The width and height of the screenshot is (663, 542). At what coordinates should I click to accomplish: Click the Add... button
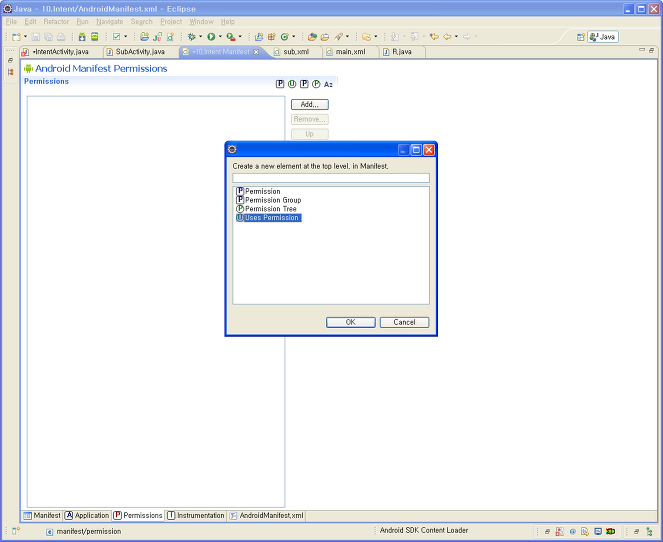pos(310,104)
